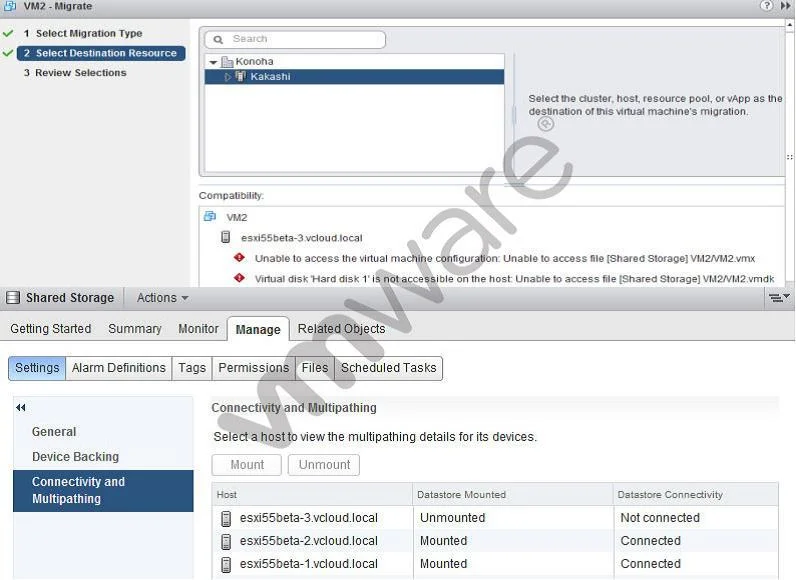
Task: Click the Datastore Mounted column header
Action: coord(513,495)
